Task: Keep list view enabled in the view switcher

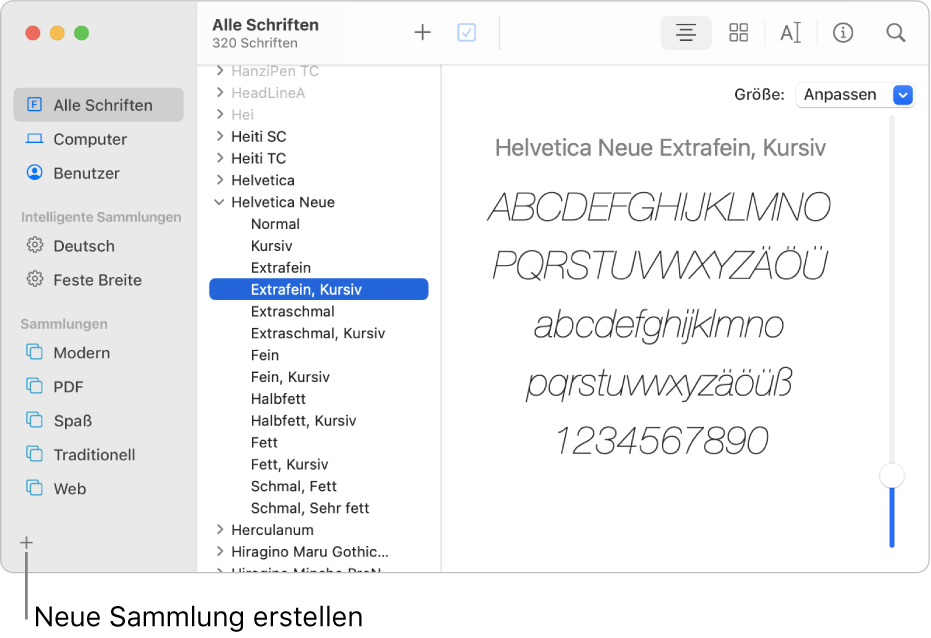Action: click(x=686, y=32)
